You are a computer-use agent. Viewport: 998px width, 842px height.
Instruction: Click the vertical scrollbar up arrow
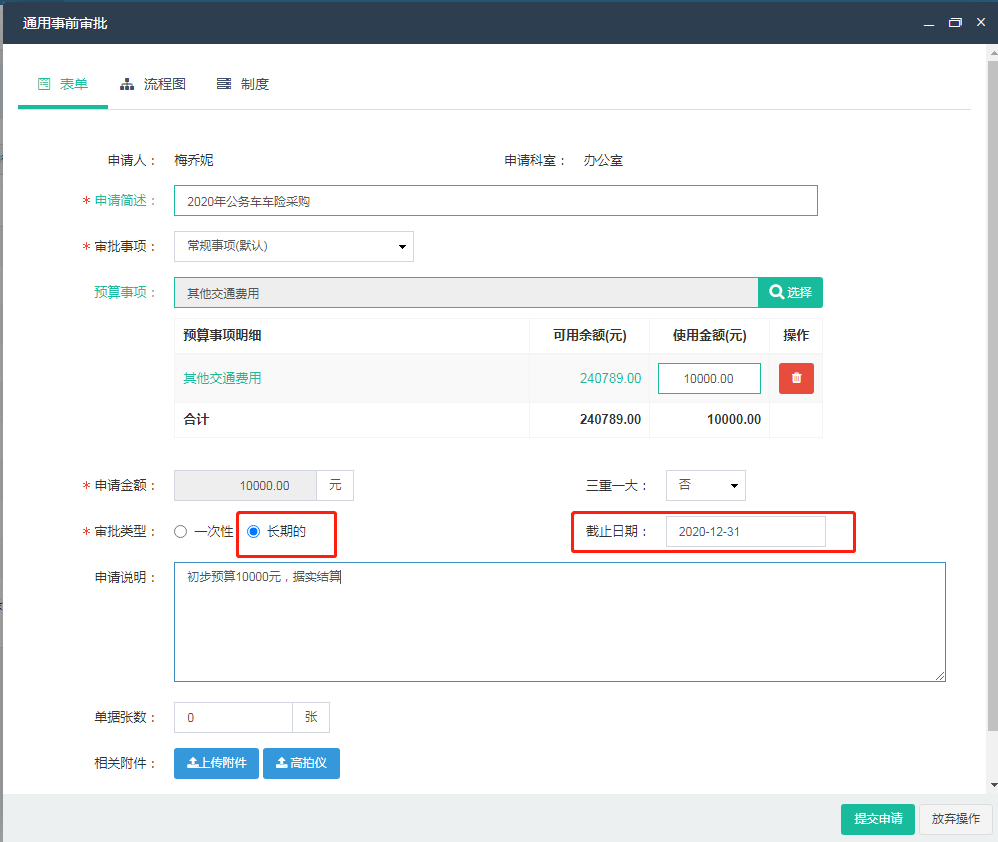click(x=993, y=54)
